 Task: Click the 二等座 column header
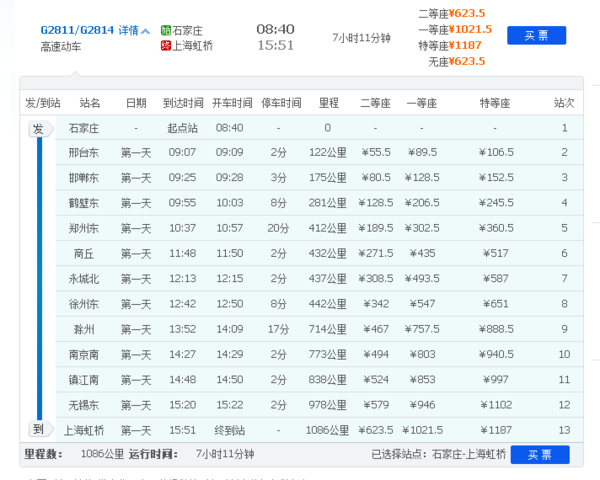375,103
